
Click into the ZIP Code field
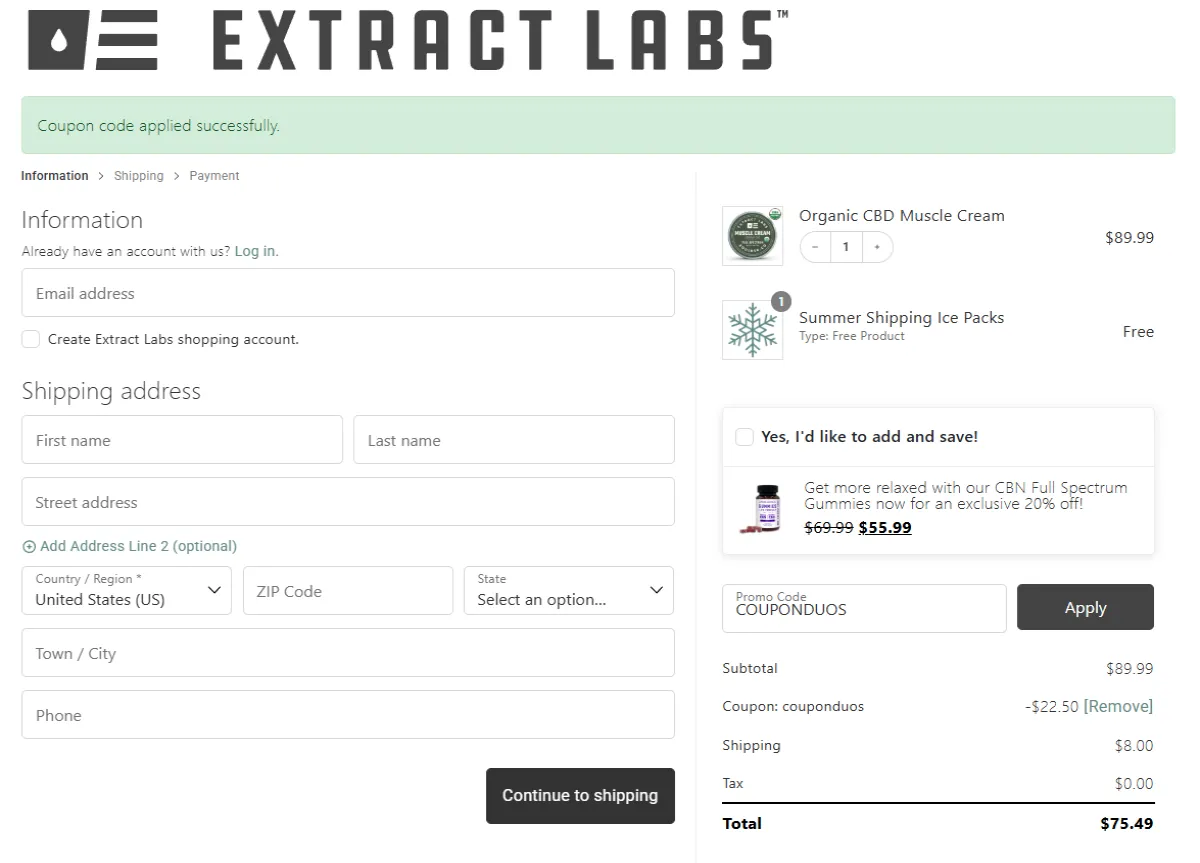click(348, 591)
